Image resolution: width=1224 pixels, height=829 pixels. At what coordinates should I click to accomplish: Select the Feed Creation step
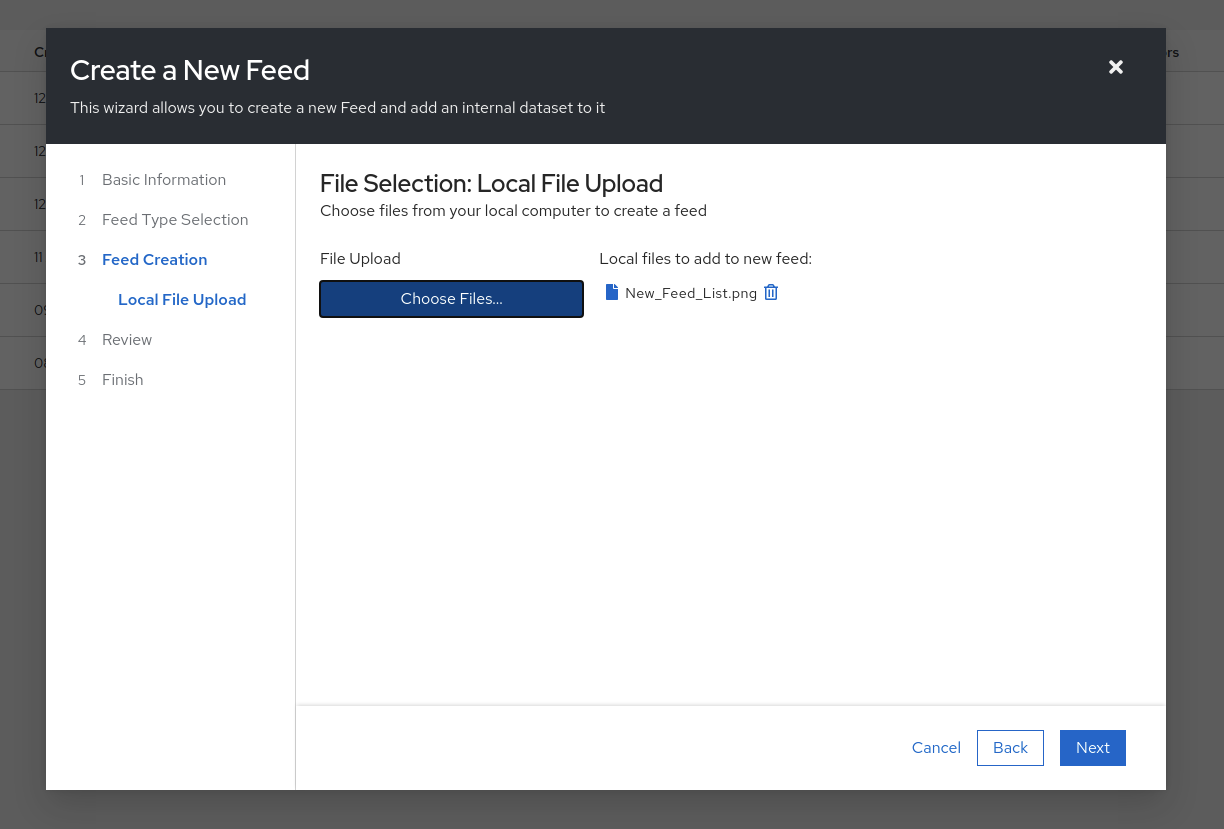pyautogui.click(x=154, y=260)
